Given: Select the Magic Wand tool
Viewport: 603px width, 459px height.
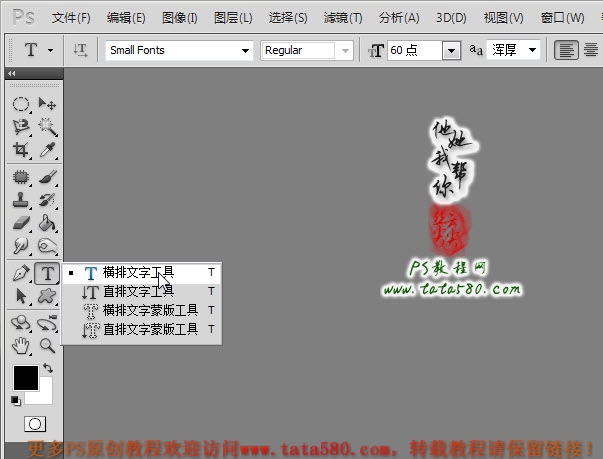Looking at the screenshot, I should [47, 127].
